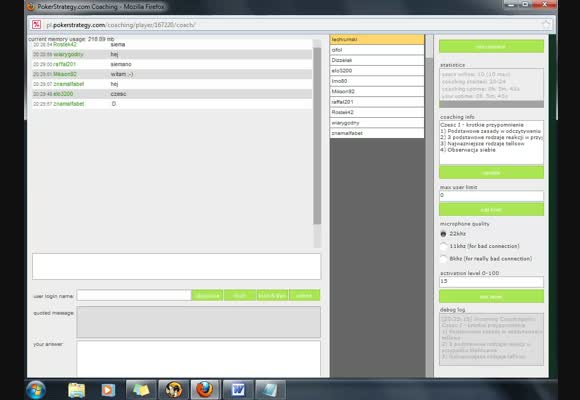Switch to Microsoft Word in the taskbar

[238, 390]
